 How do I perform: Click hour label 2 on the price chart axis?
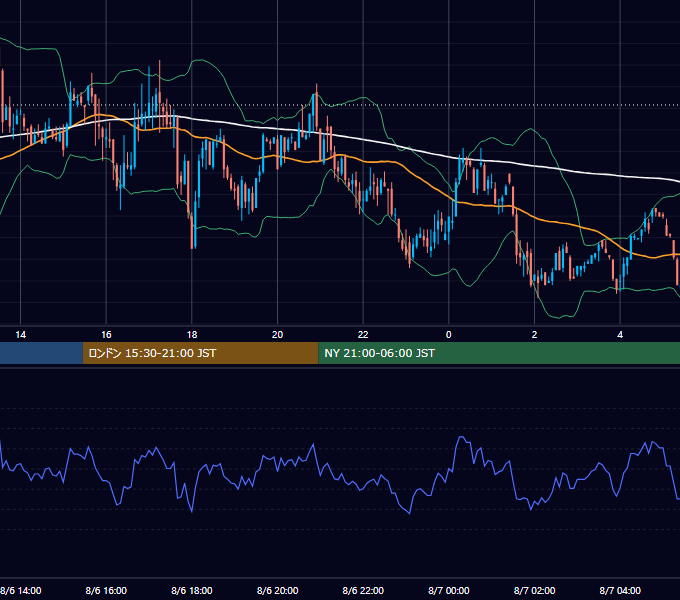[534, 334]
